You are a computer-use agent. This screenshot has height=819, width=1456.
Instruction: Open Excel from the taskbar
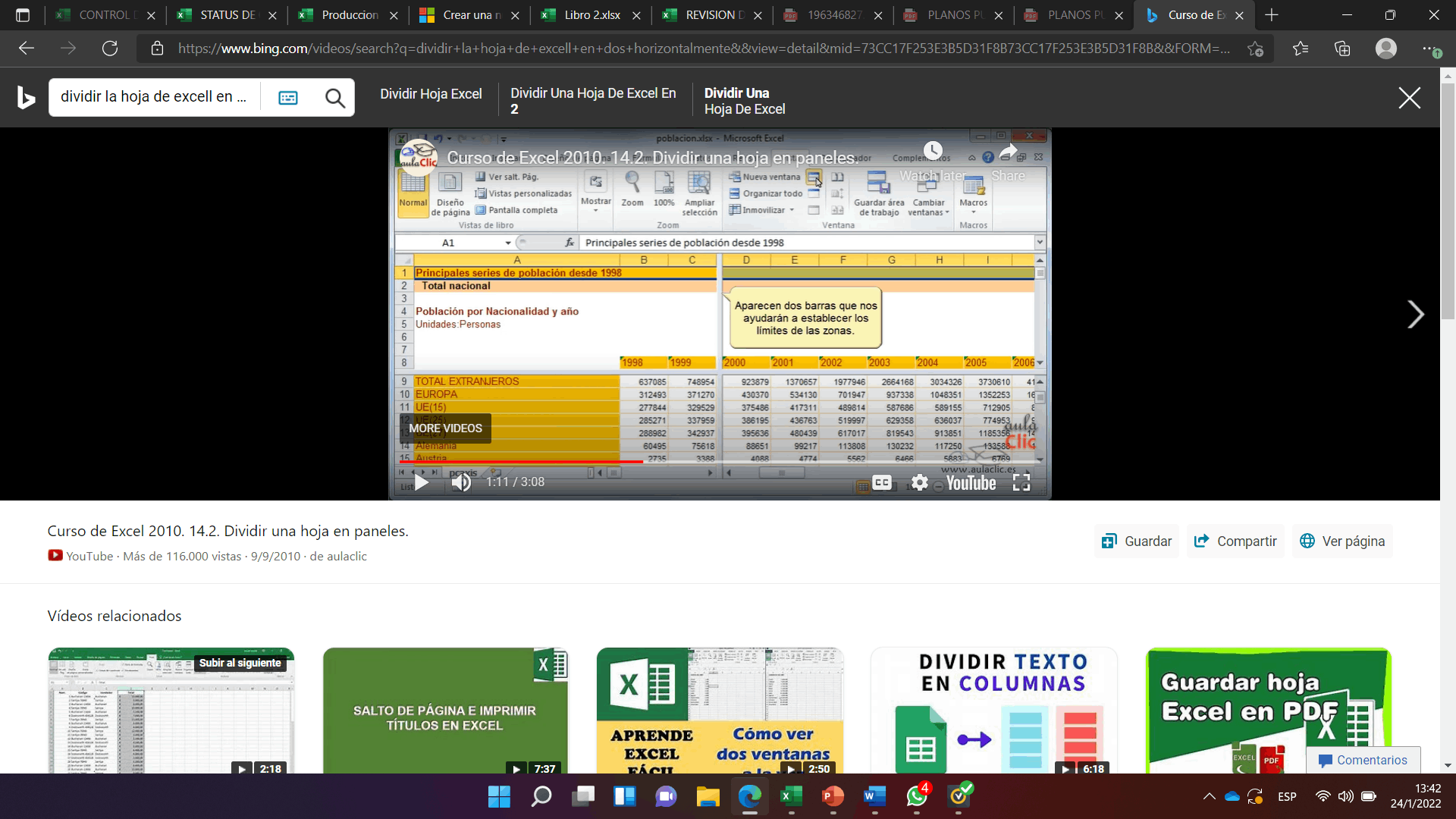(x=791, y=796)
